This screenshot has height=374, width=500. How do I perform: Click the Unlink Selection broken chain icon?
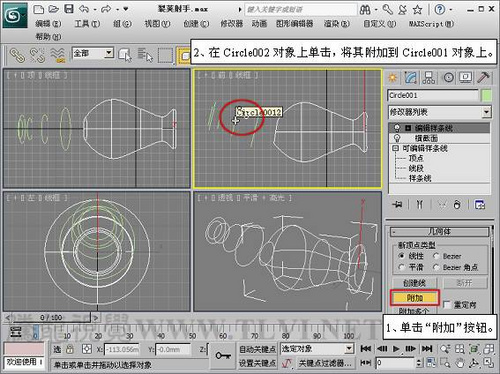pyautogui.click(x=37, y=55)
